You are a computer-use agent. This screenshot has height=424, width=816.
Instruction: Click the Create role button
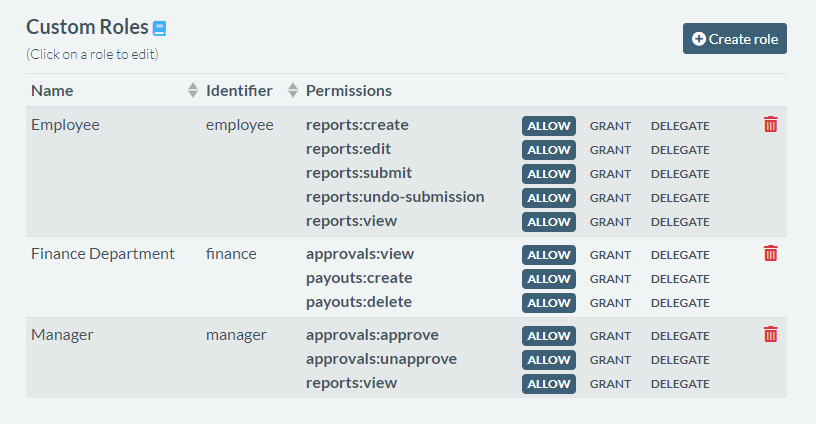click(734, 39)
